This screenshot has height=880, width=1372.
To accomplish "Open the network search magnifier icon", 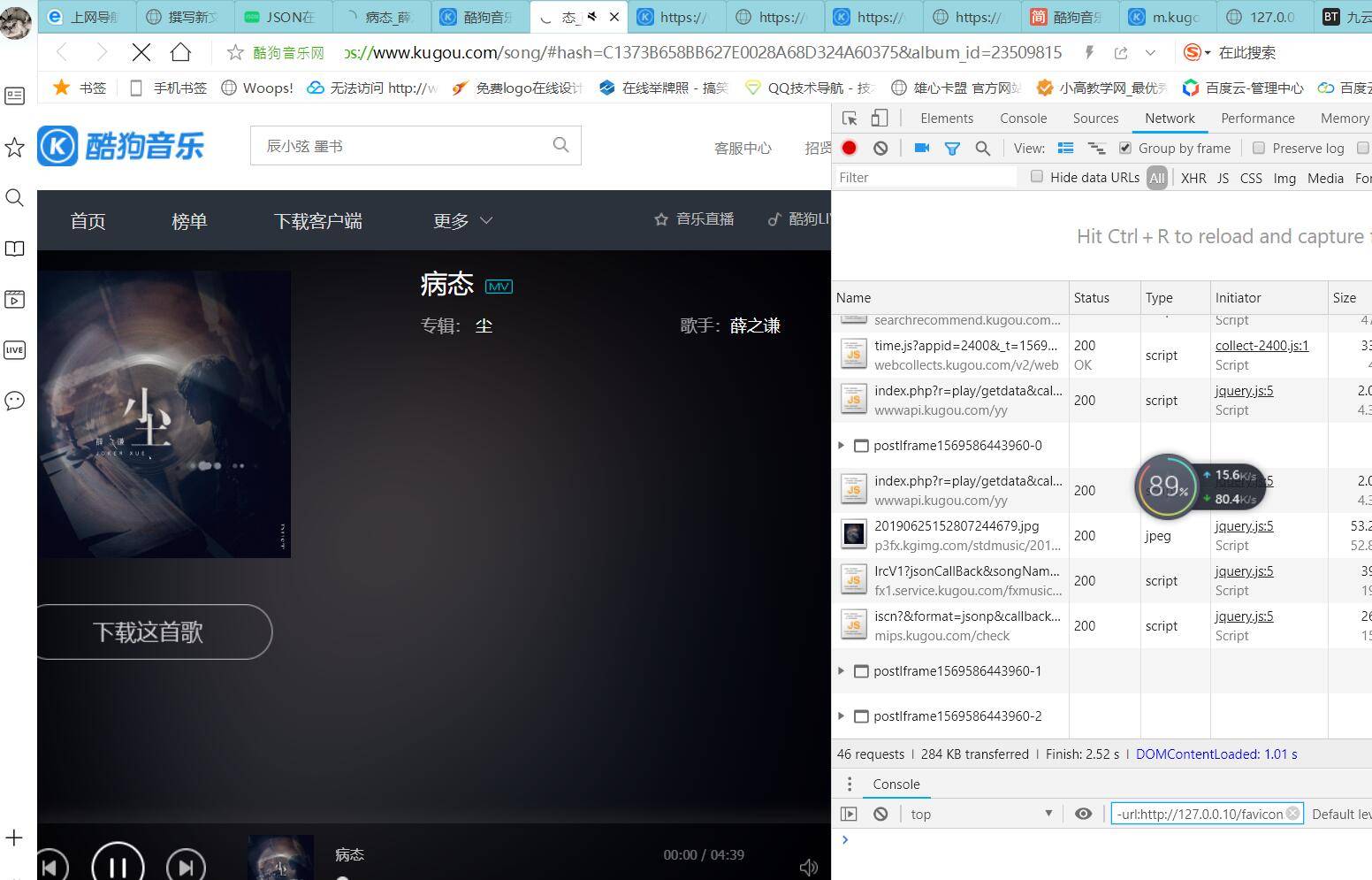I will pyautogui.click(x=982, y=149).
